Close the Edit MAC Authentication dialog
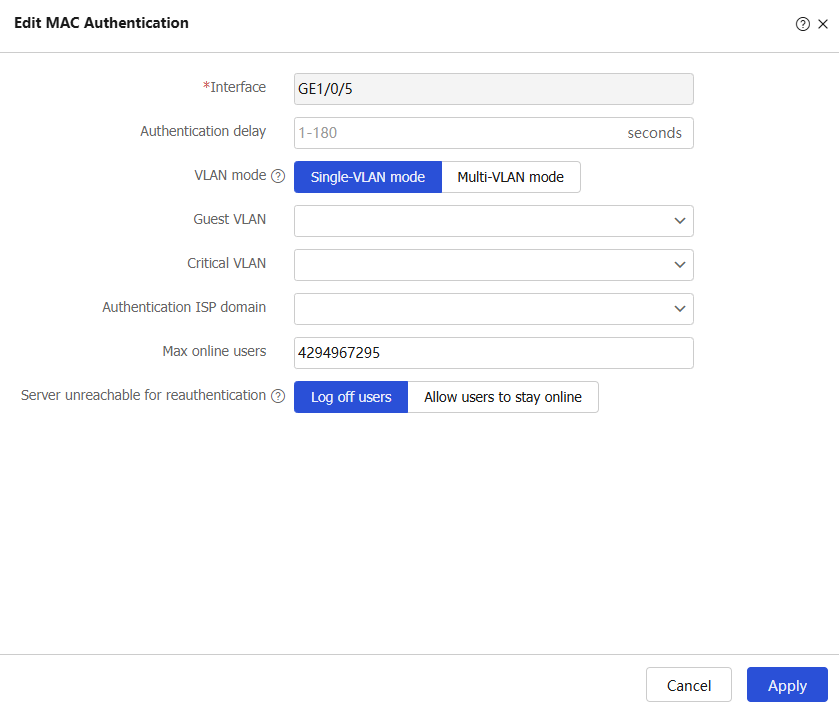Image resolution: width=839 pixels, height=709 pixels. pyautogui.click(x=823, y=24)
